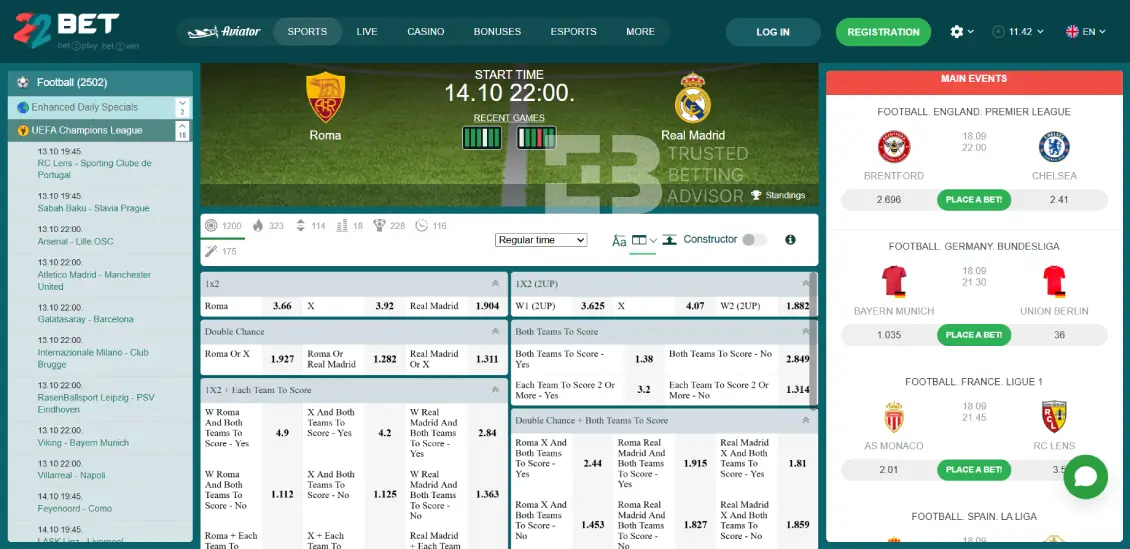Viewport: 1130px width, 549px height.
Task: Select Roma win odds 3.66
Action: click(x=282, y=305)
